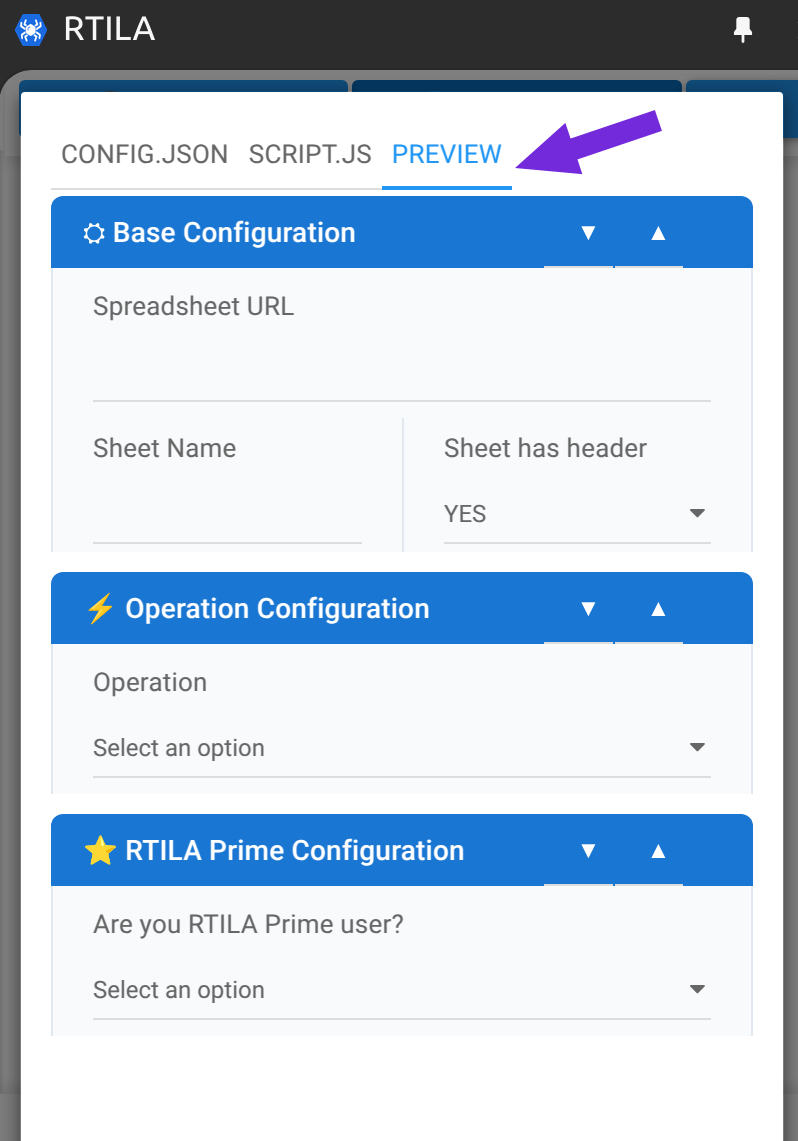
Task: Move Base Configuration section down
Action: coord(588,233)
